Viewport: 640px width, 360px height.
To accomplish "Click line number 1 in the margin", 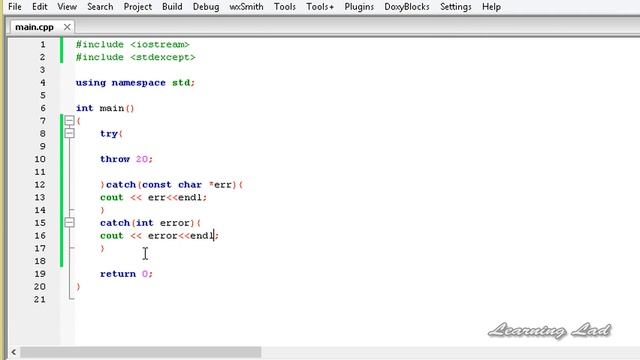I will 42,44.
